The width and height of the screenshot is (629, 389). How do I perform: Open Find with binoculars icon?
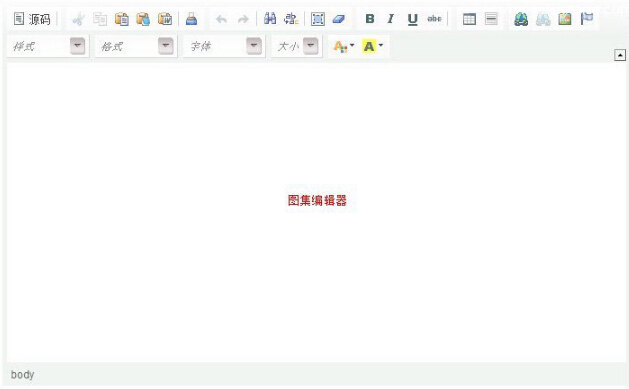270,19
